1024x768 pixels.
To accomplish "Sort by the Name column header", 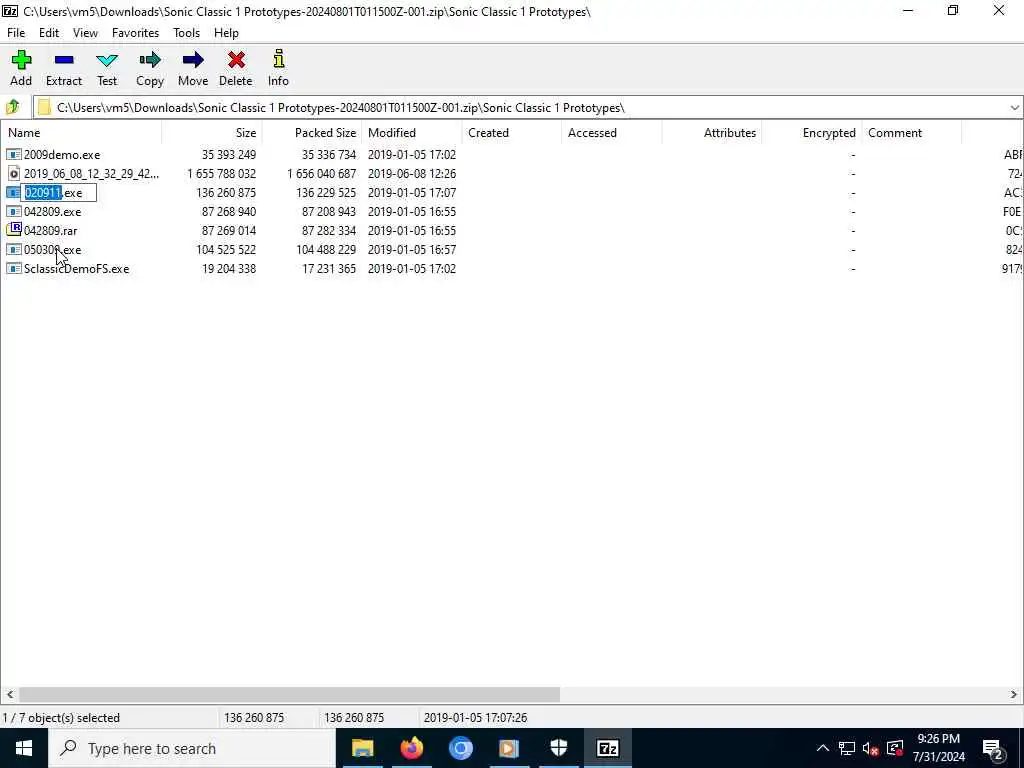I will click(81, 133).
